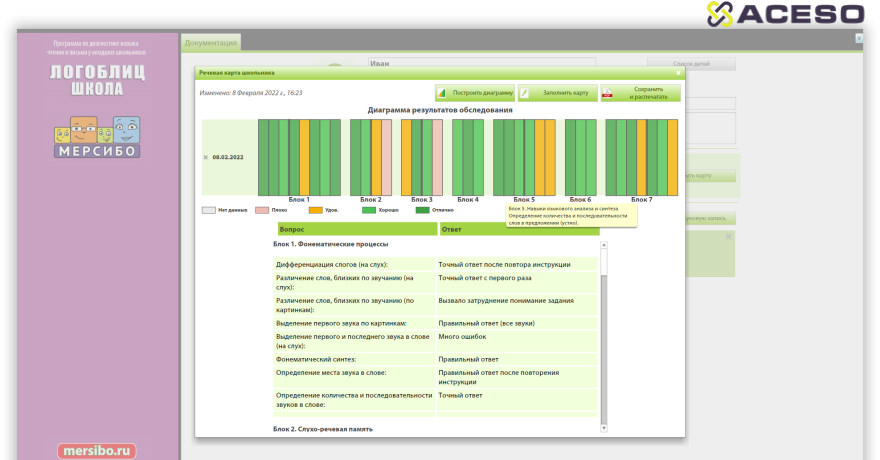Open the mersibo.ru link
880x460 pixels.
click(x=96, y=450)
